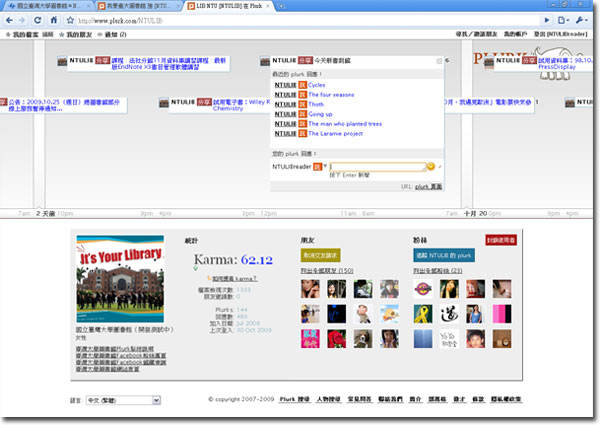The width and height of the screenshot is (600, 425).
Task: Click the Going up response
Action: point(320,114)
